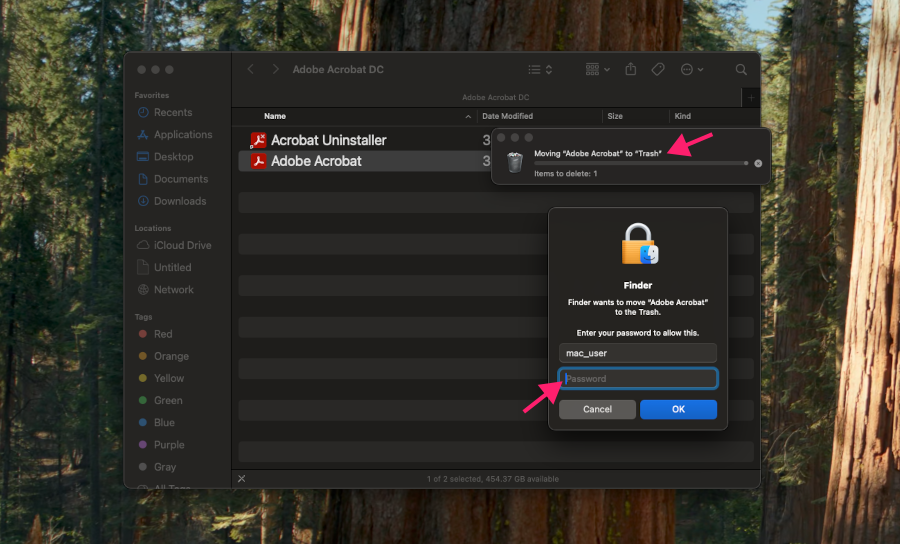Open Recents in the sidebar
Viewport: 900px width, 544px height.
click(x=173, y=112)
